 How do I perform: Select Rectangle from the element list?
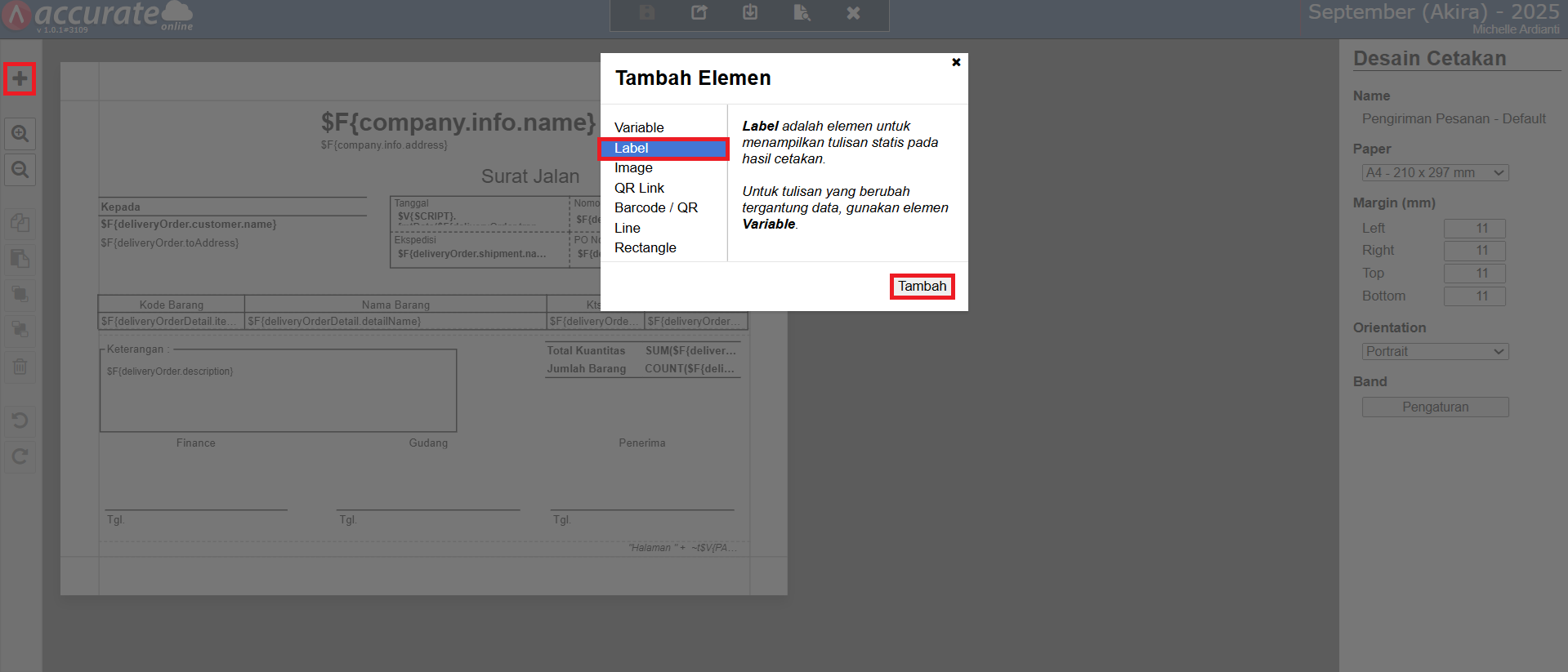coord(645,247)
